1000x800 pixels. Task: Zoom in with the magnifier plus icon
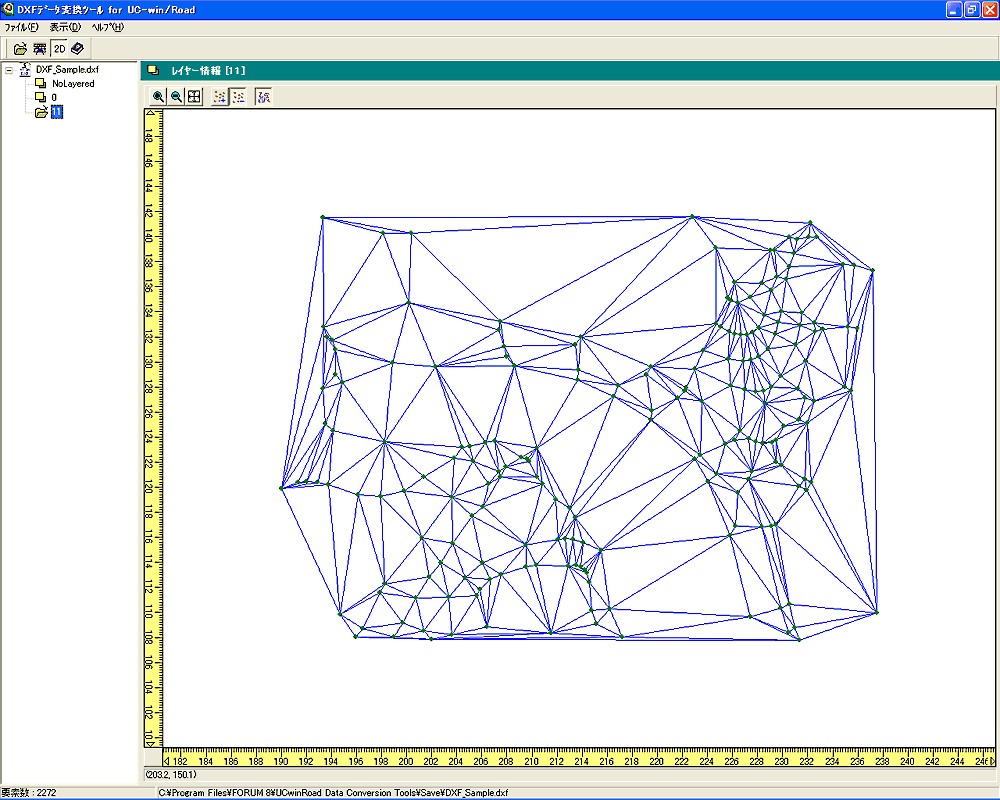point(158,96)
